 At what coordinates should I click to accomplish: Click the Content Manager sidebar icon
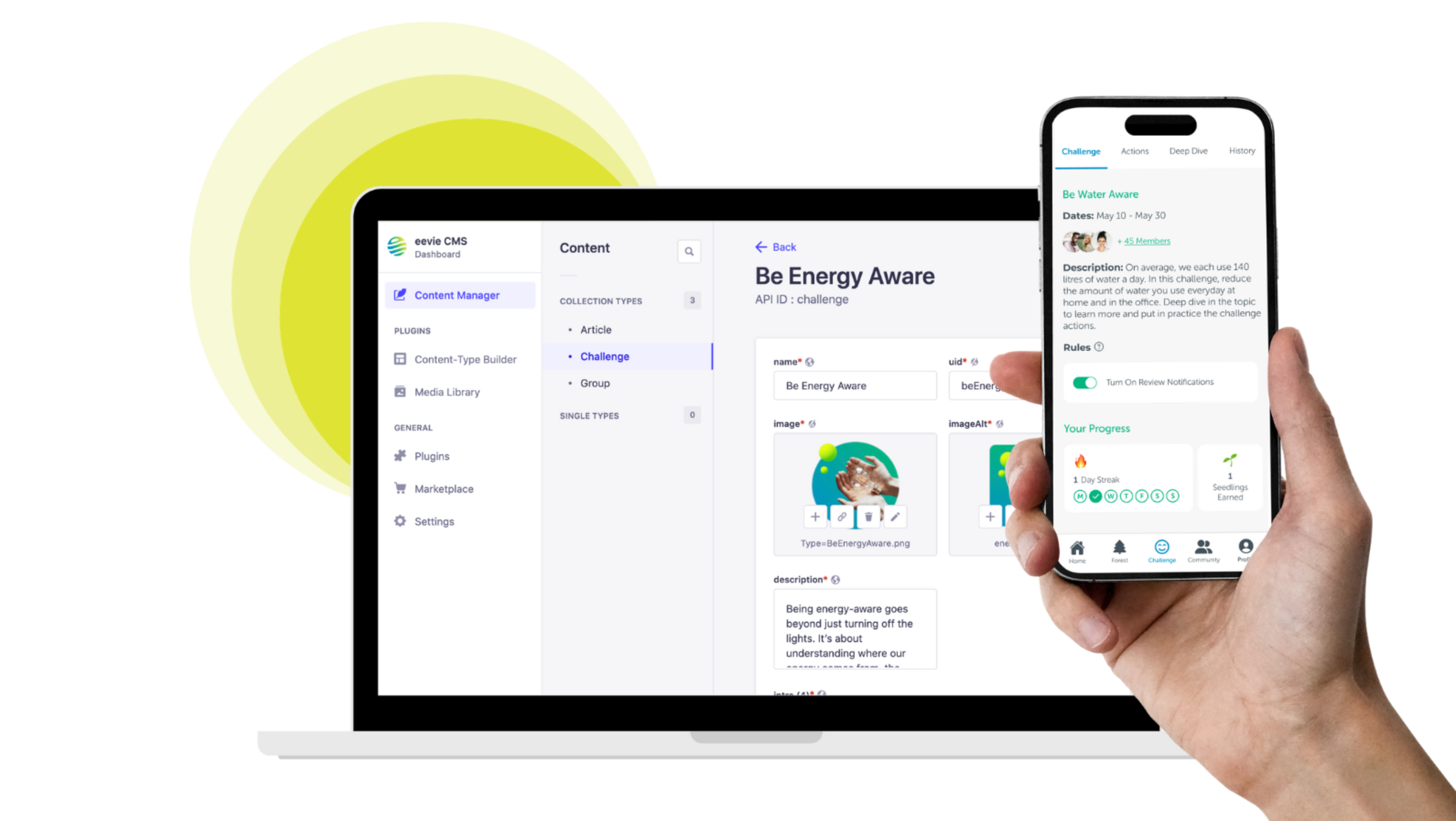[x=400, y=294]
